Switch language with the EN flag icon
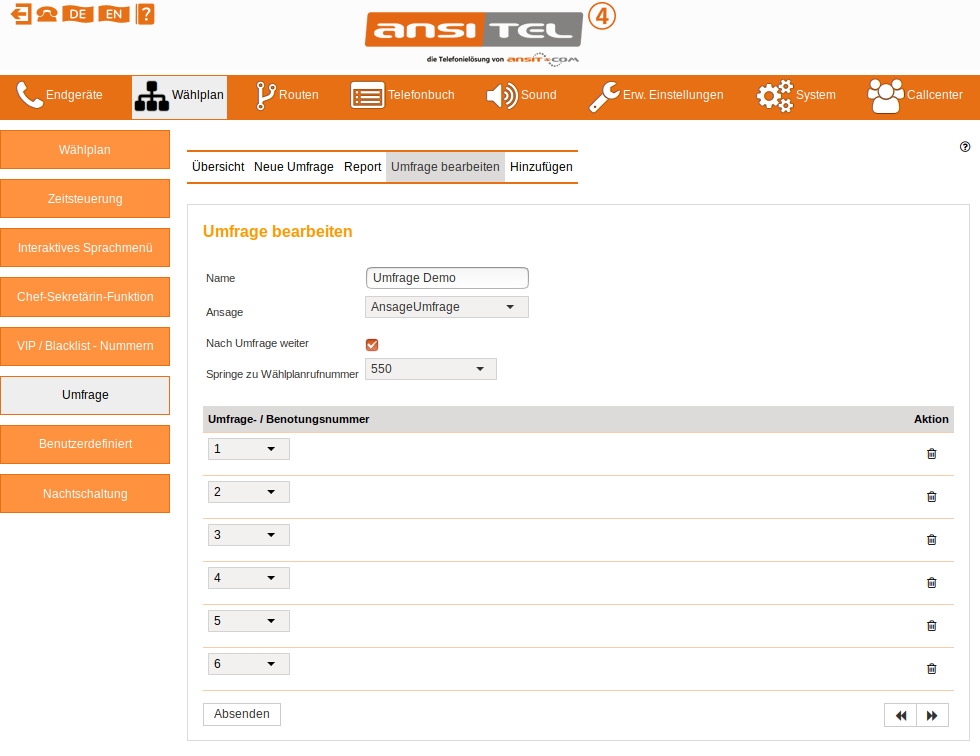This screenshot has height=756, width=980. point(113,14)
